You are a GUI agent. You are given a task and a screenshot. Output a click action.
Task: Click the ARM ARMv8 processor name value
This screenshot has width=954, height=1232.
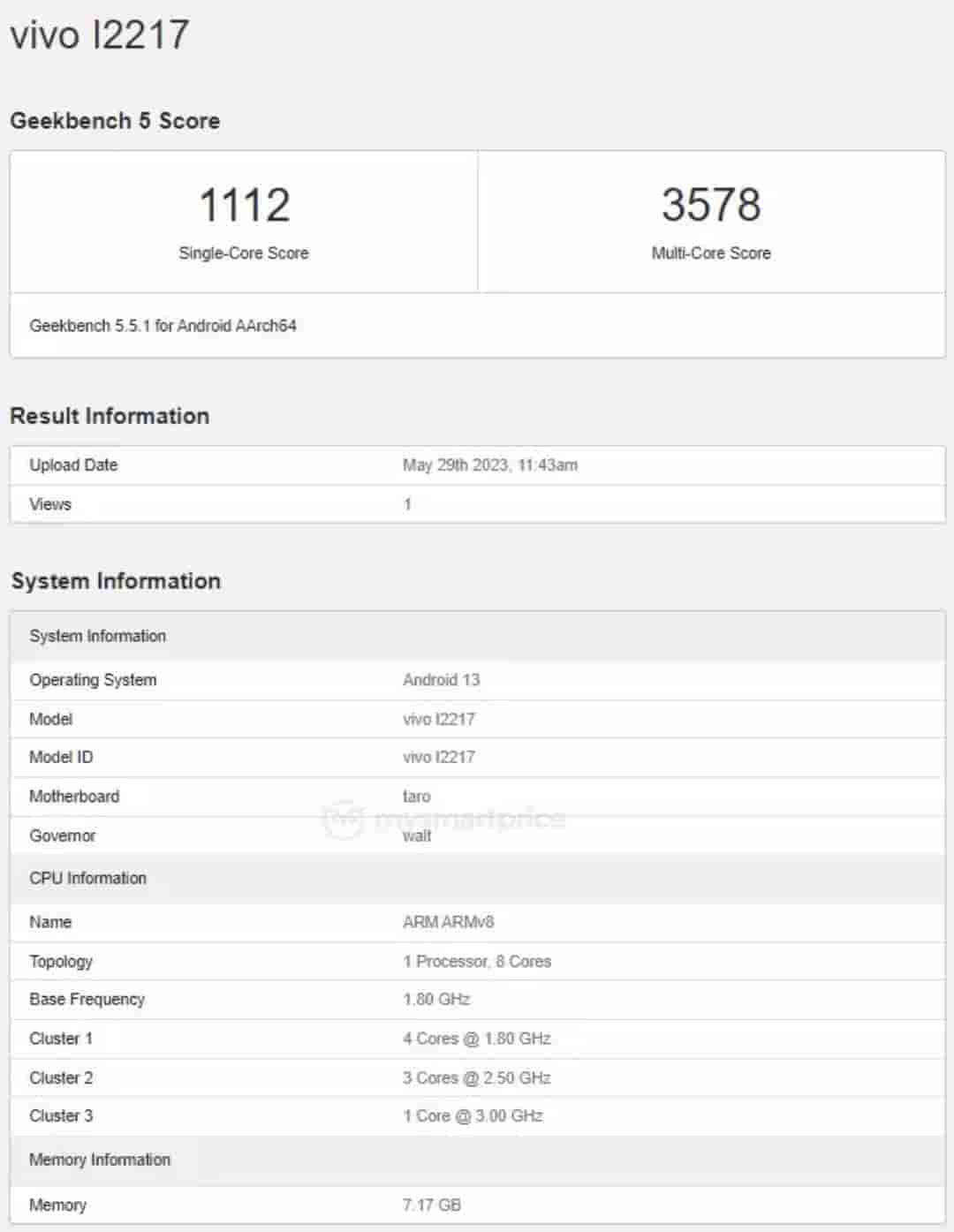448,922
